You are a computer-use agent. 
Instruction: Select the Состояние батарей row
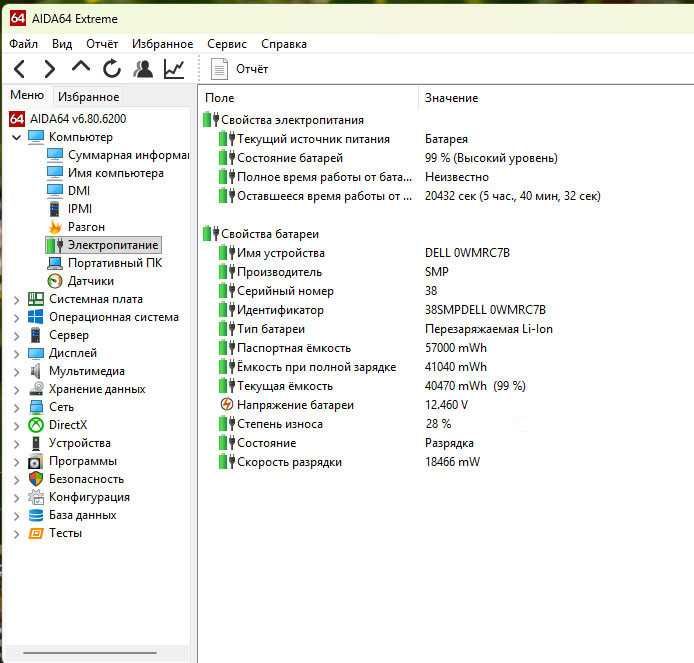tap(387, 158)
